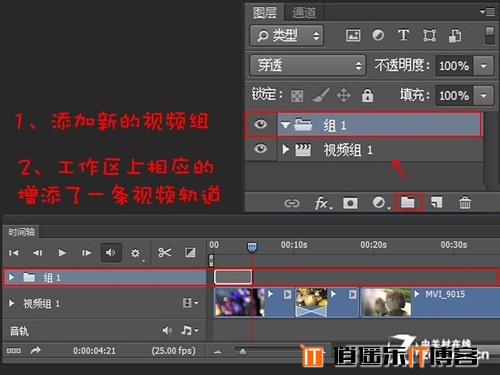Open the filter type (类型) dropdown

point(287,35)
